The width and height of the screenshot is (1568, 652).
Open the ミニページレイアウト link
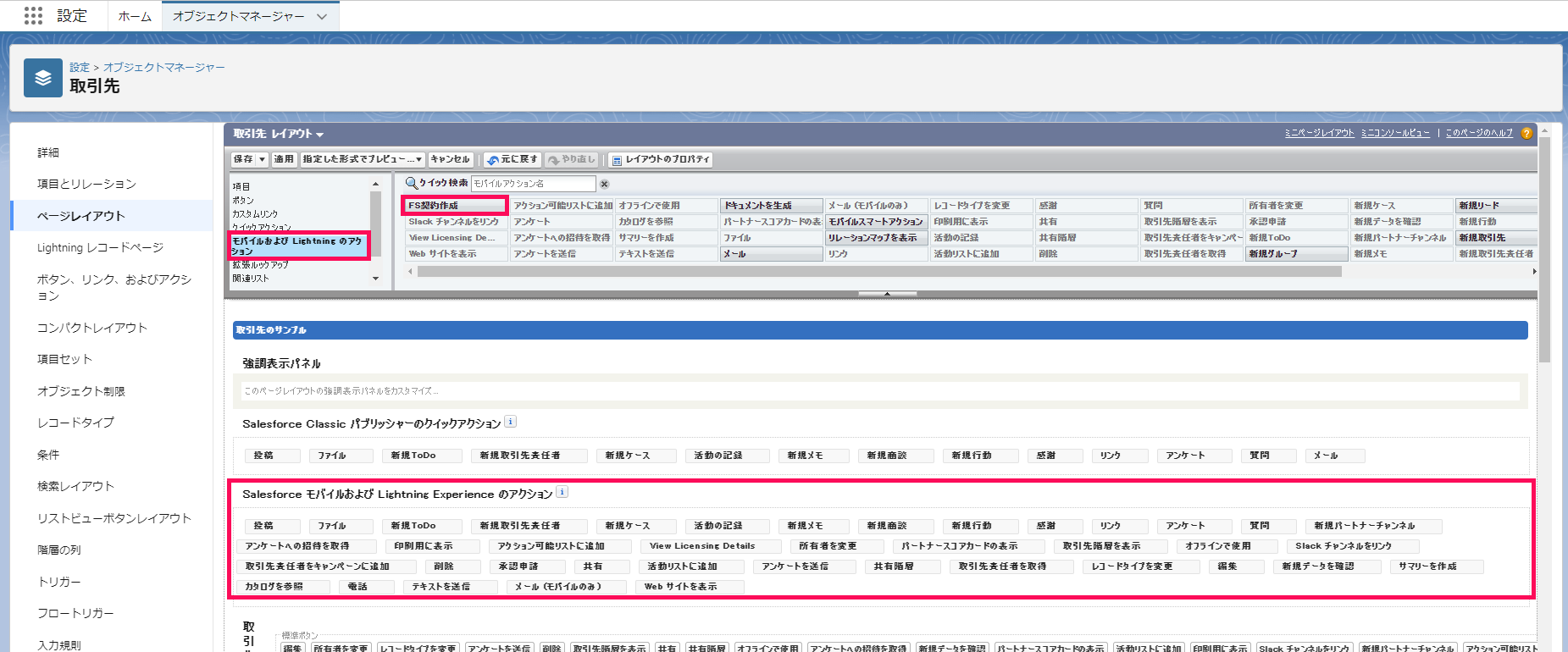[1320, 133]
